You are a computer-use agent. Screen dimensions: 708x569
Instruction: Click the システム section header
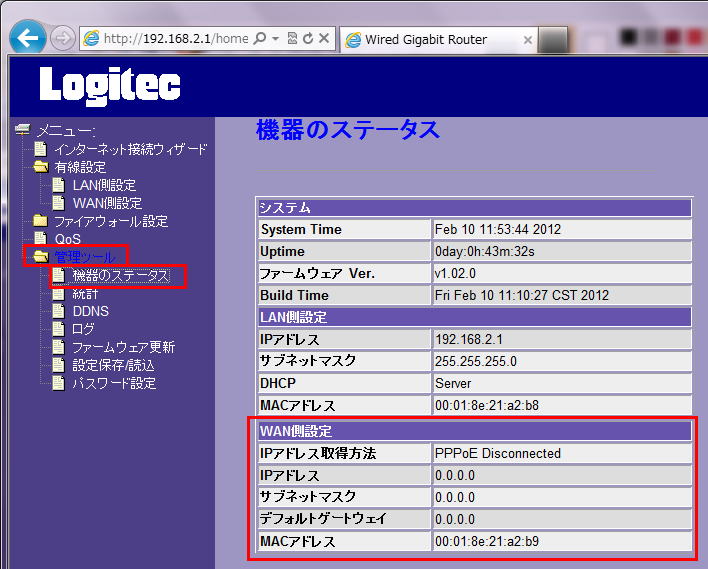475,208
